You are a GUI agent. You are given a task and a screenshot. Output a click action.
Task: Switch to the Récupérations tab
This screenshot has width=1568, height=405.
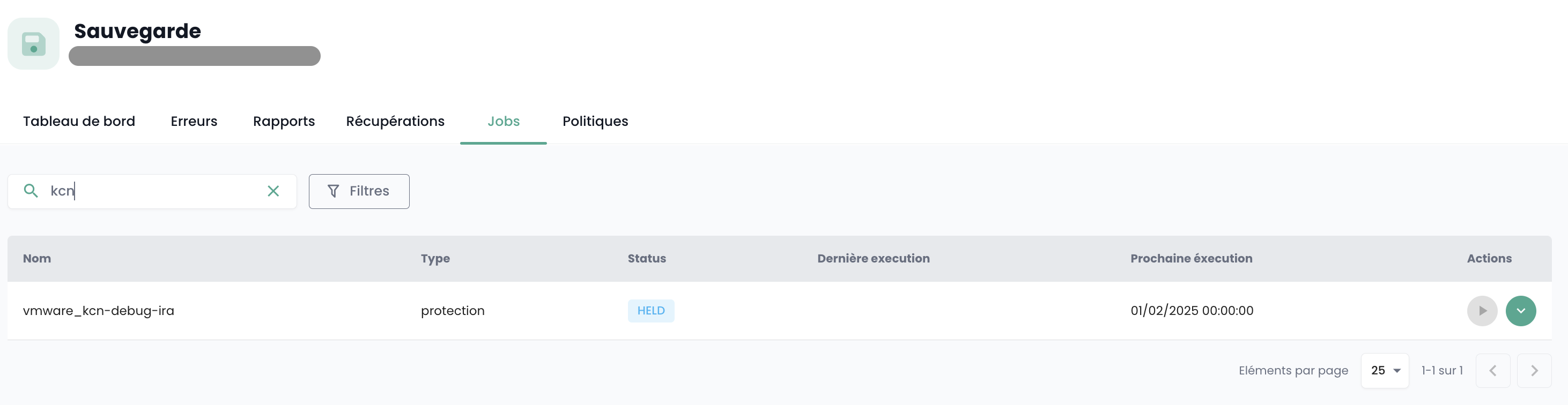395,121
